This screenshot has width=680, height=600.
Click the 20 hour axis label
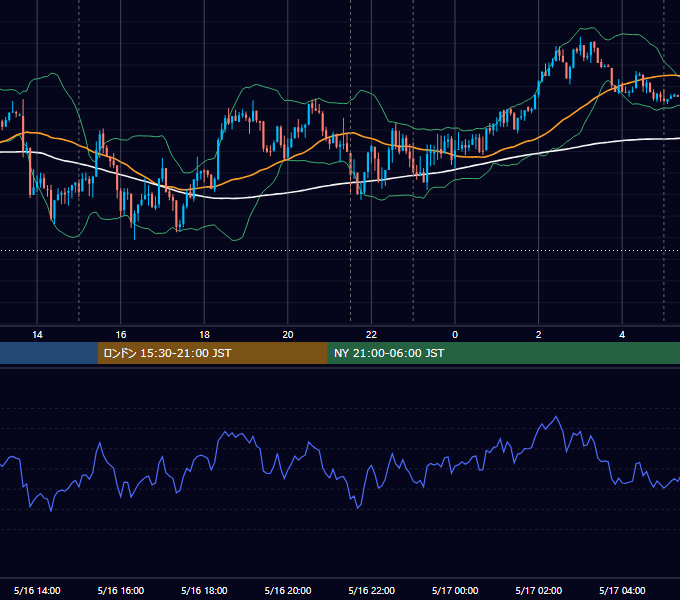tap(288, 335)
